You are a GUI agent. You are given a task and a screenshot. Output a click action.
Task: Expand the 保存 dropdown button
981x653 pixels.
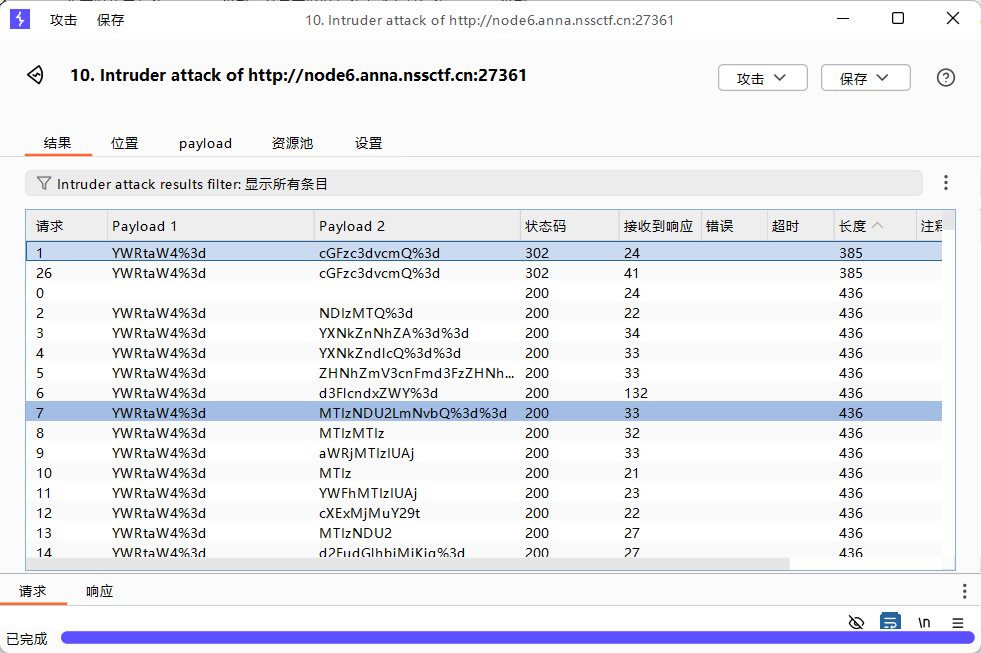coord(865,78)
